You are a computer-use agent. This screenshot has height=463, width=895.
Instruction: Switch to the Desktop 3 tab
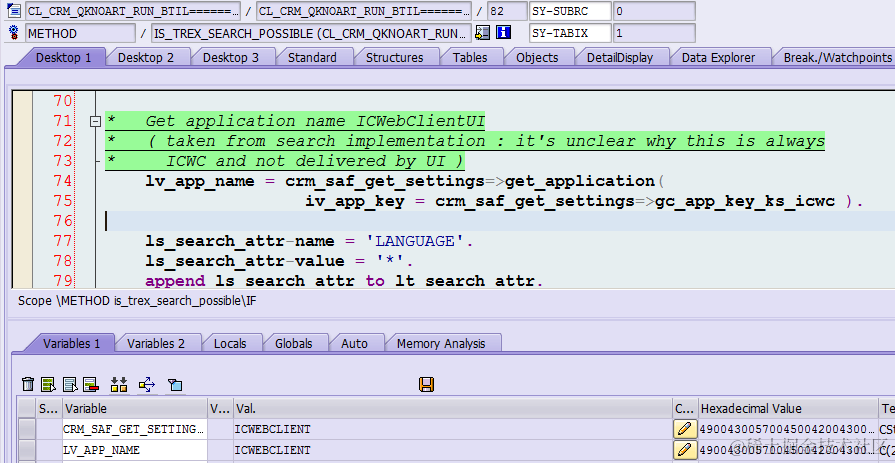pyautogui.click(x=231, y=58)
